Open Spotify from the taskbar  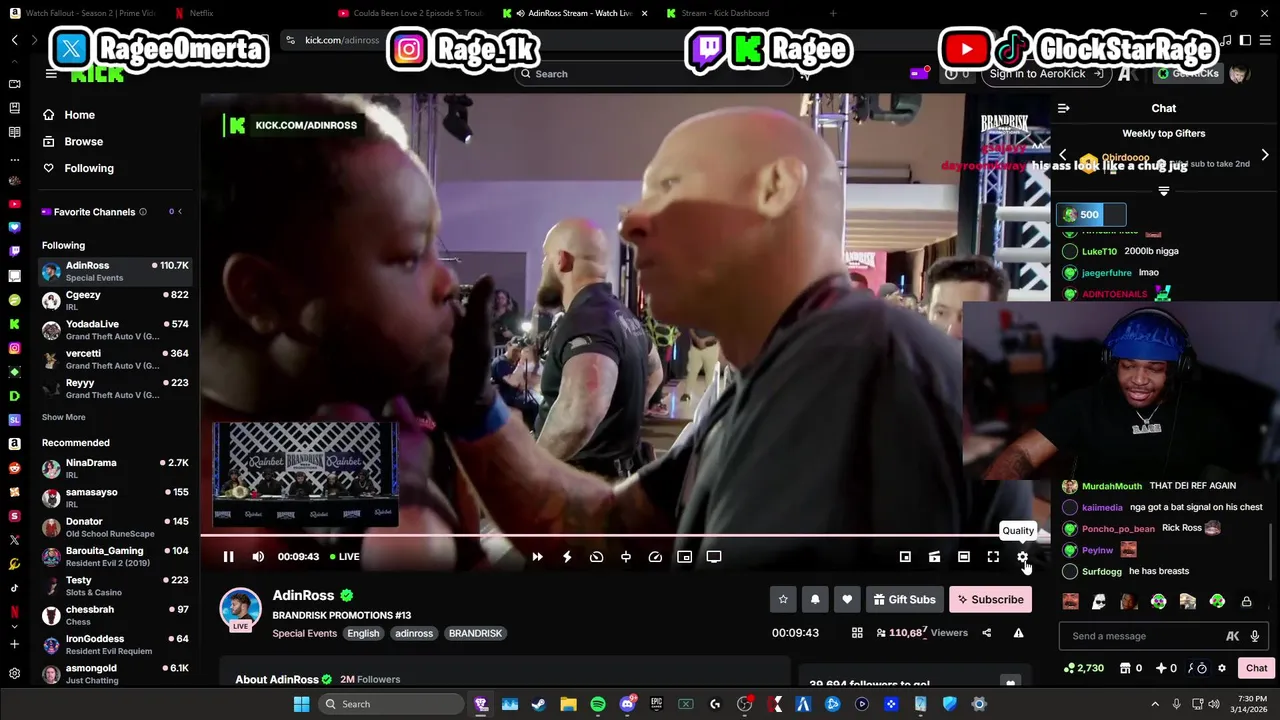598,704
